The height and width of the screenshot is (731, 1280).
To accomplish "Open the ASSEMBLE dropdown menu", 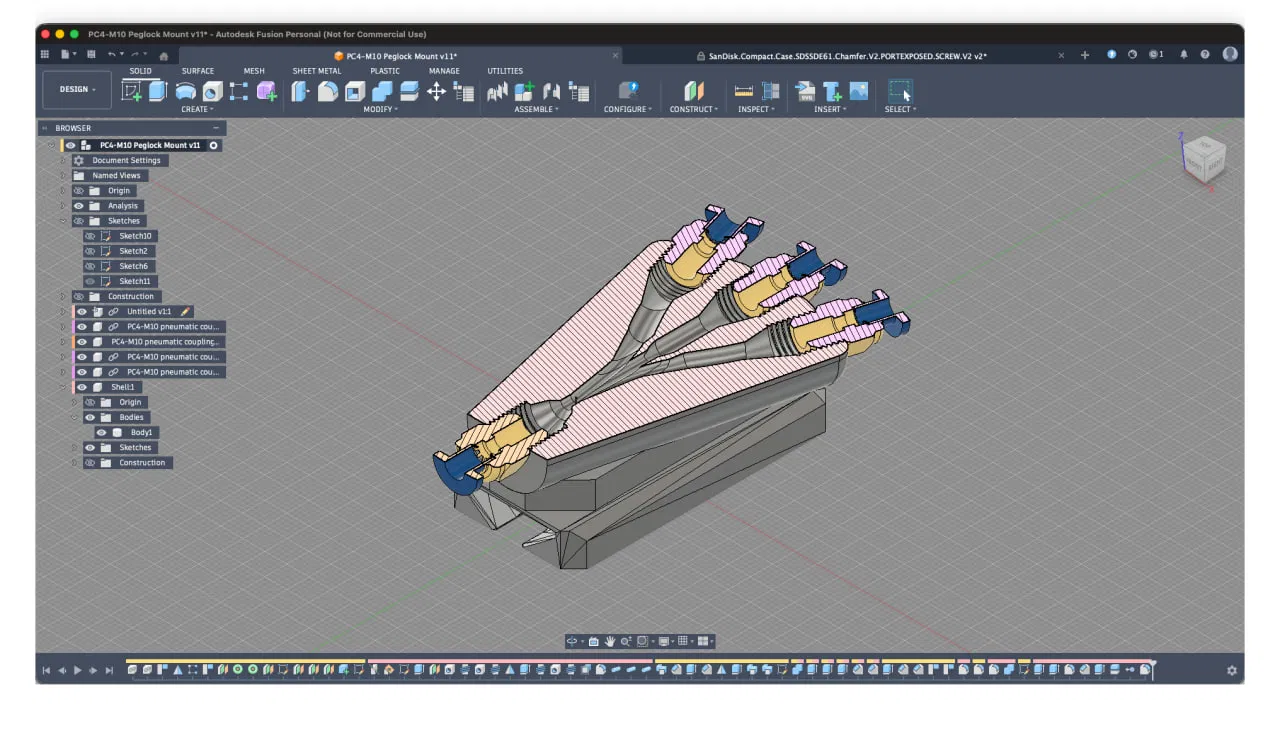I will tap(536, 109).
